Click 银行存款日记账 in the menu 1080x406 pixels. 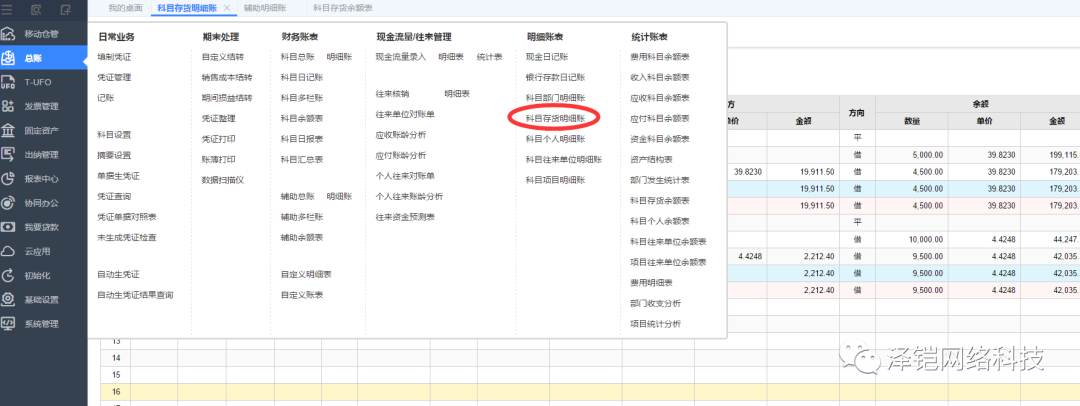(x=555, y=77)
